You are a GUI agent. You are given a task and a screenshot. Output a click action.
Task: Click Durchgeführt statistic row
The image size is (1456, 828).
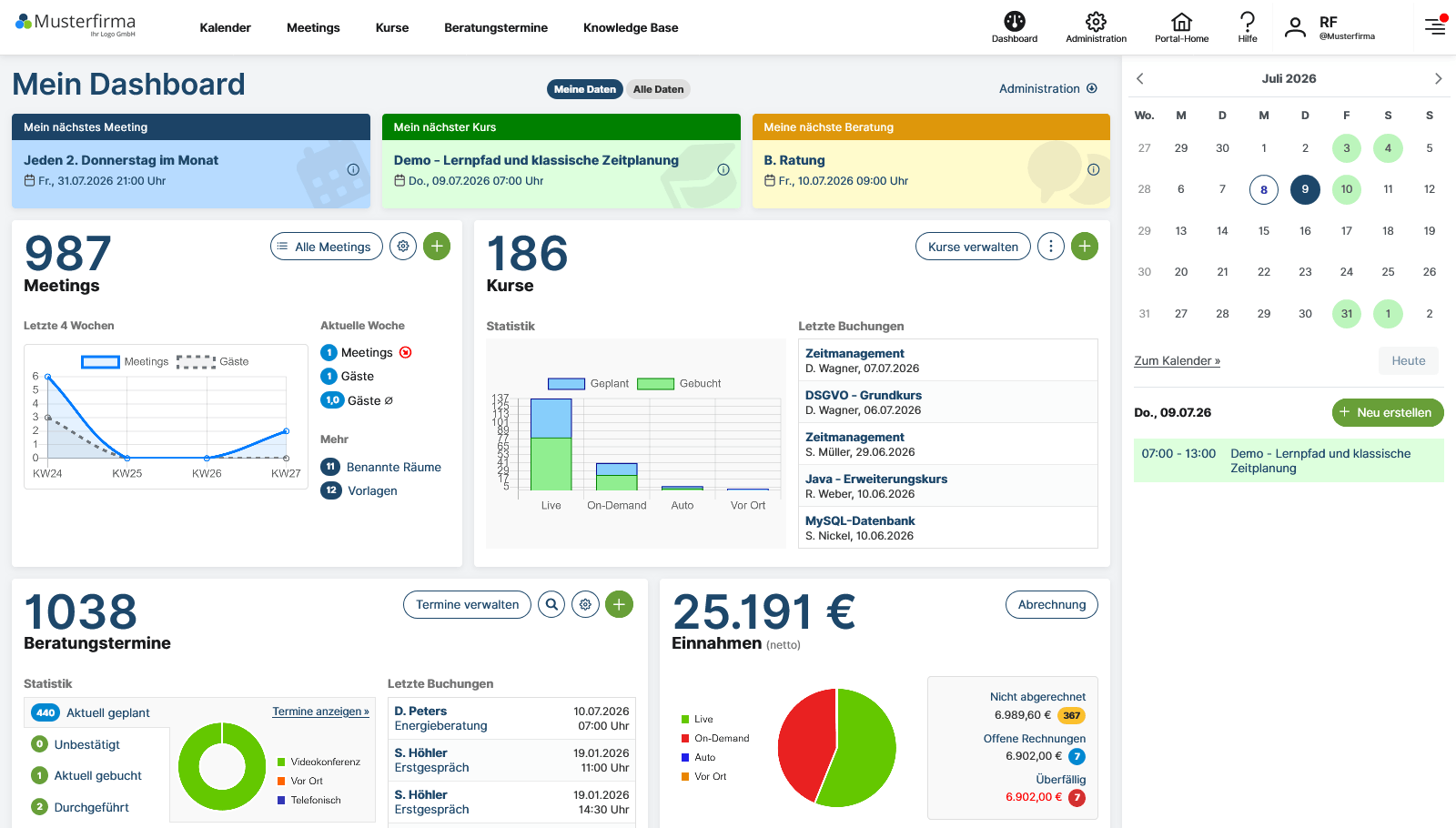coord(80,807)
